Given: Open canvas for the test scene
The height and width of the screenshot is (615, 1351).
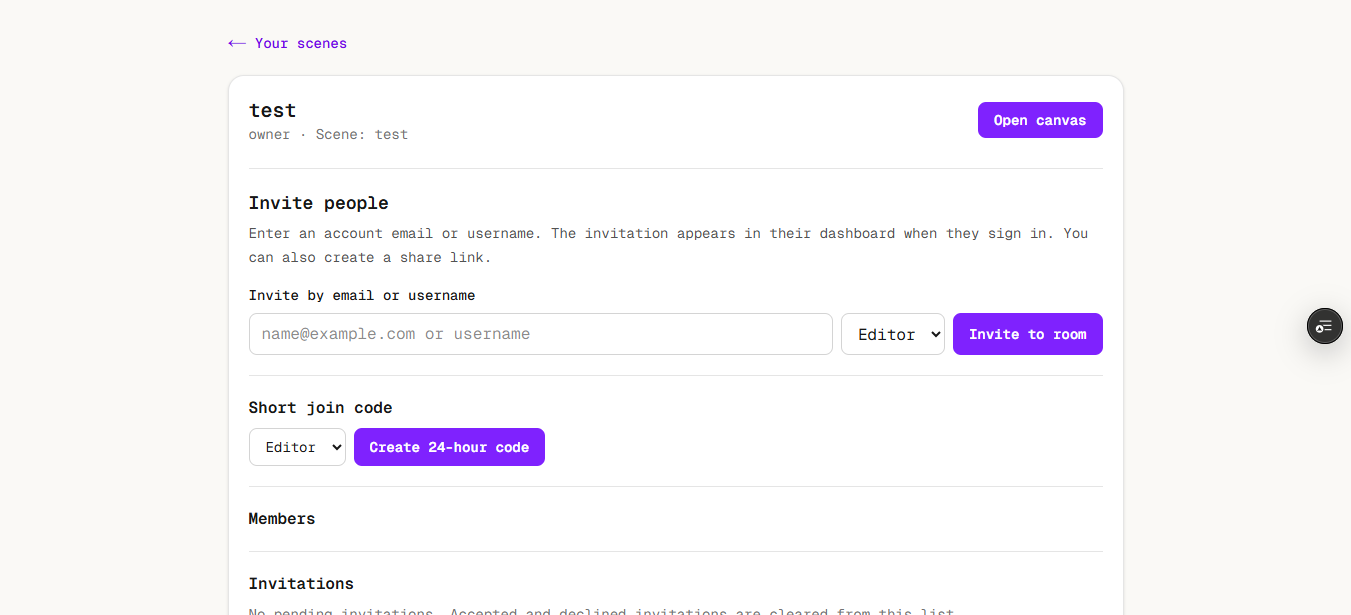Looking at the screenshot, I should [1040, 120].
